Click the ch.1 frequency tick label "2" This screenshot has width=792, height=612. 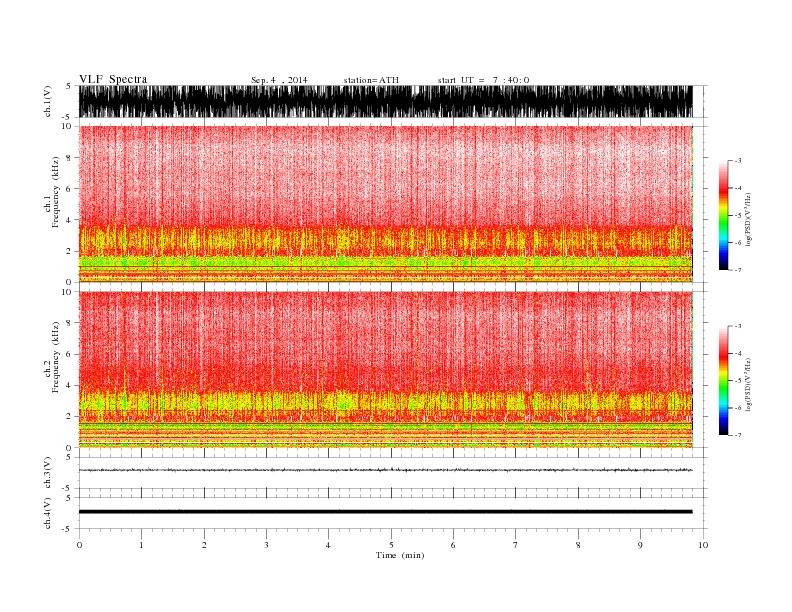tap(69, 251)
